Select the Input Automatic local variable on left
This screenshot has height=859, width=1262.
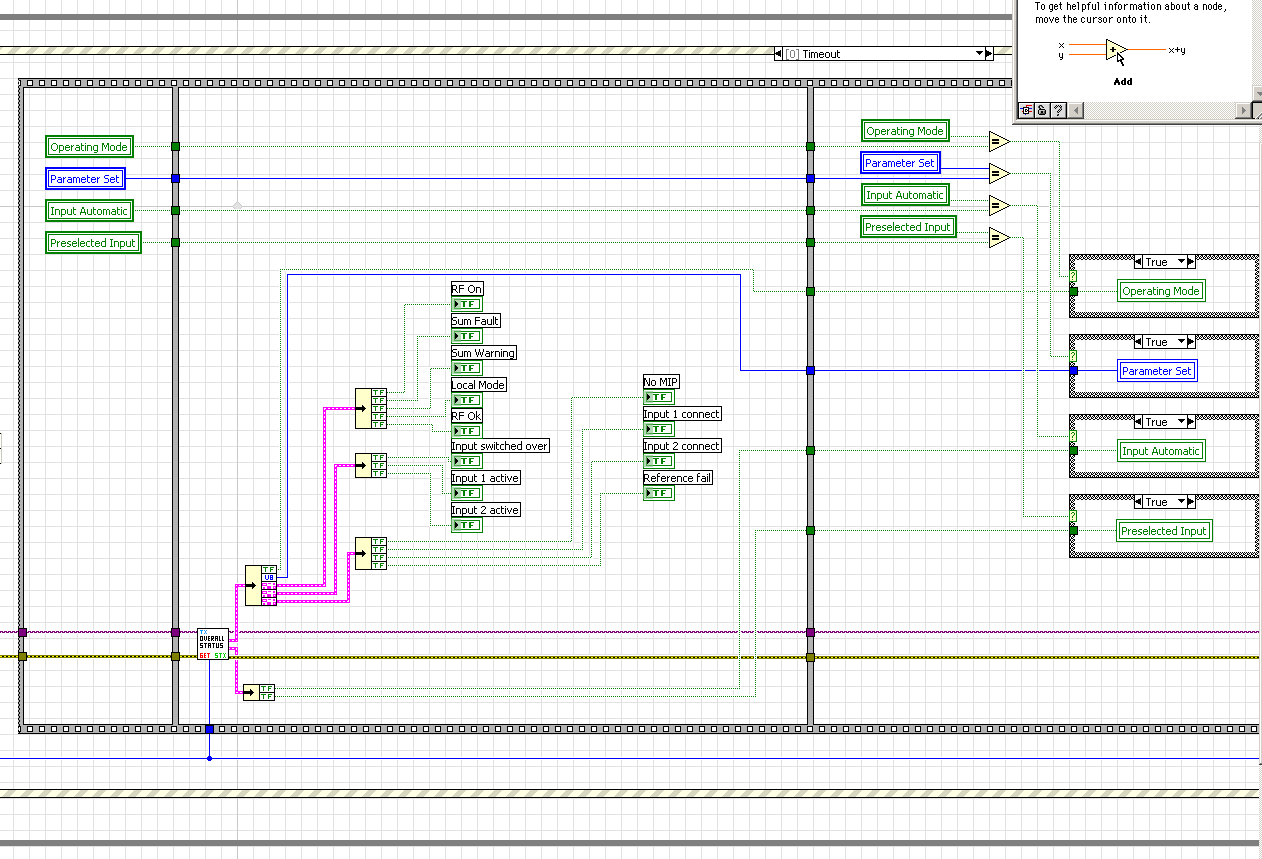pyautogui.click(x=89, y=211)
